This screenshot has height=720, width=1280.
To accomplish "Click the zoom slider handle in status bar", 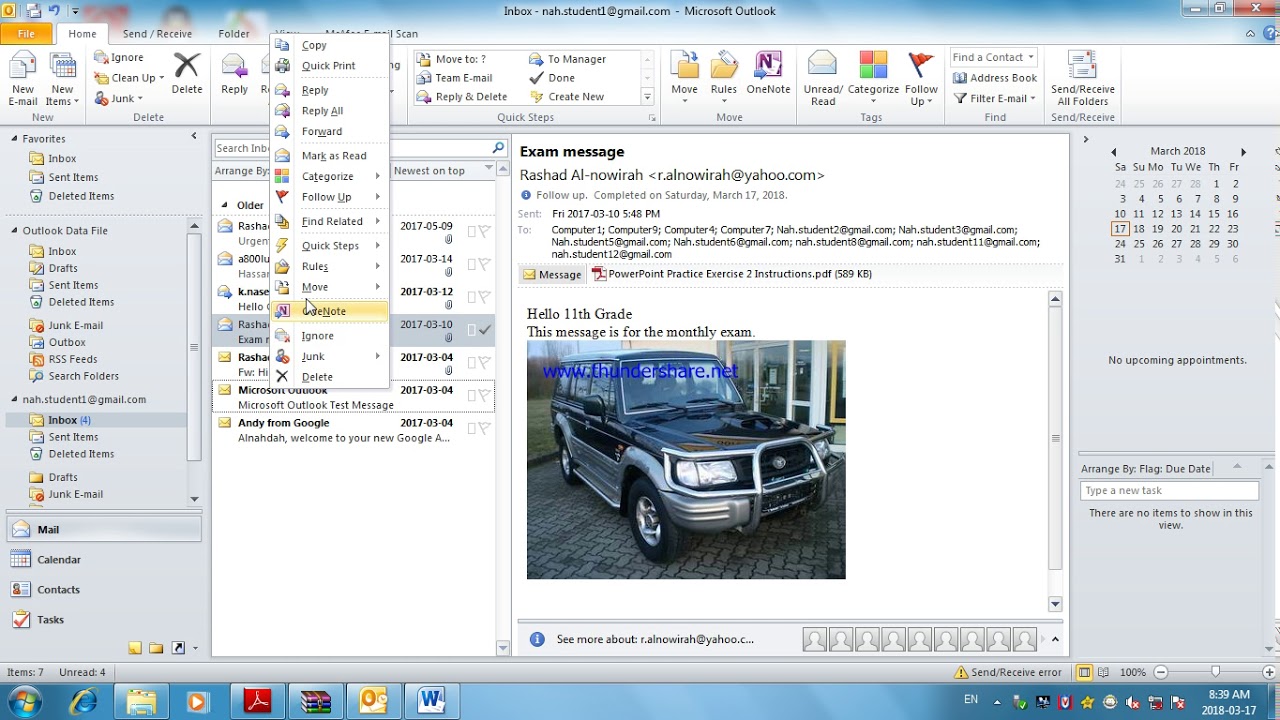I will click(1215, 672).
